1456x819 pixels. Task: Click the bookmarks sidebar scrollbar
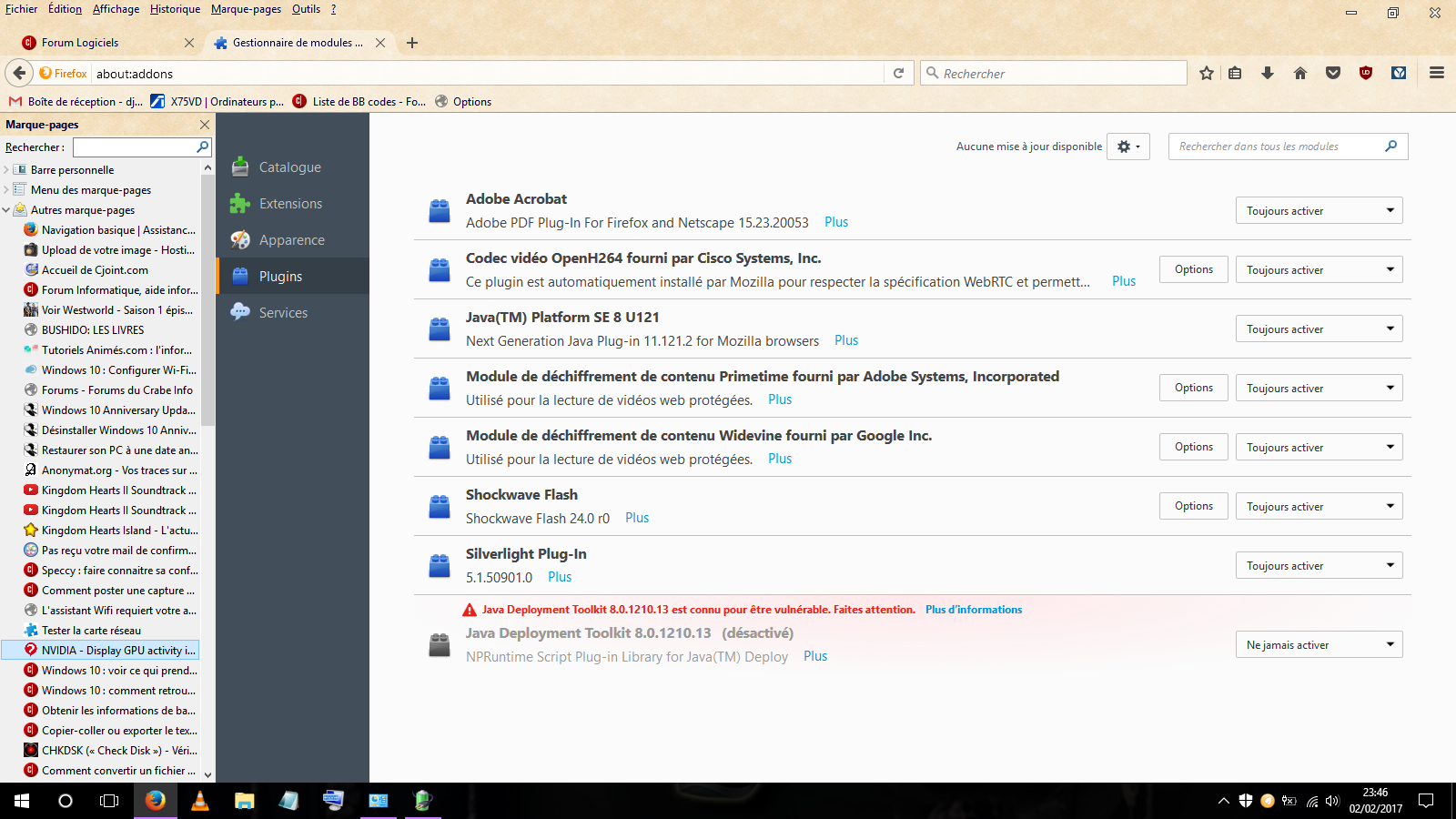tap(207, 300)
